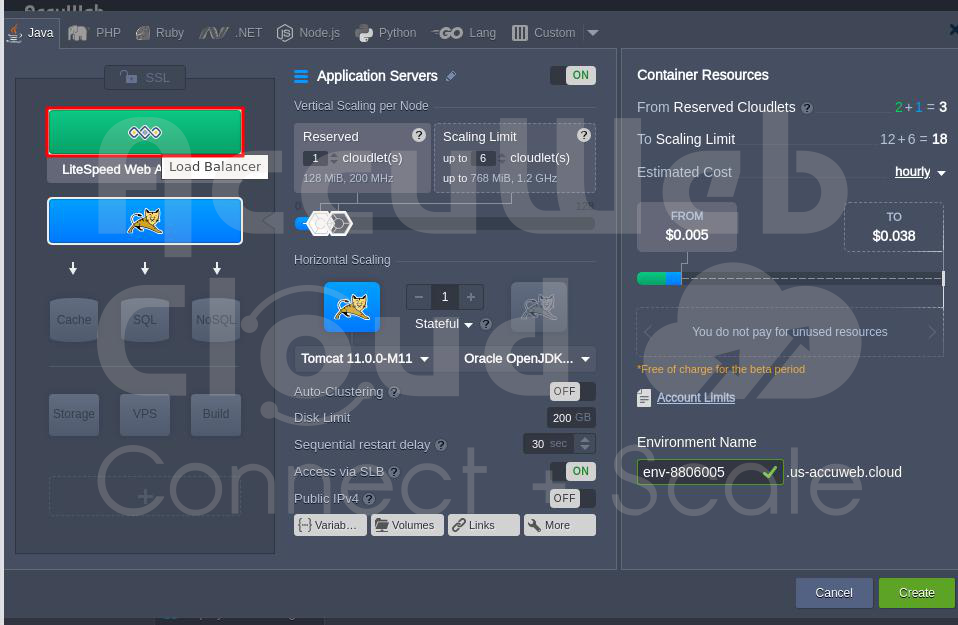Click the VPS node icon
This screenshot has height=625, width=958.
(x=145, y=413)
